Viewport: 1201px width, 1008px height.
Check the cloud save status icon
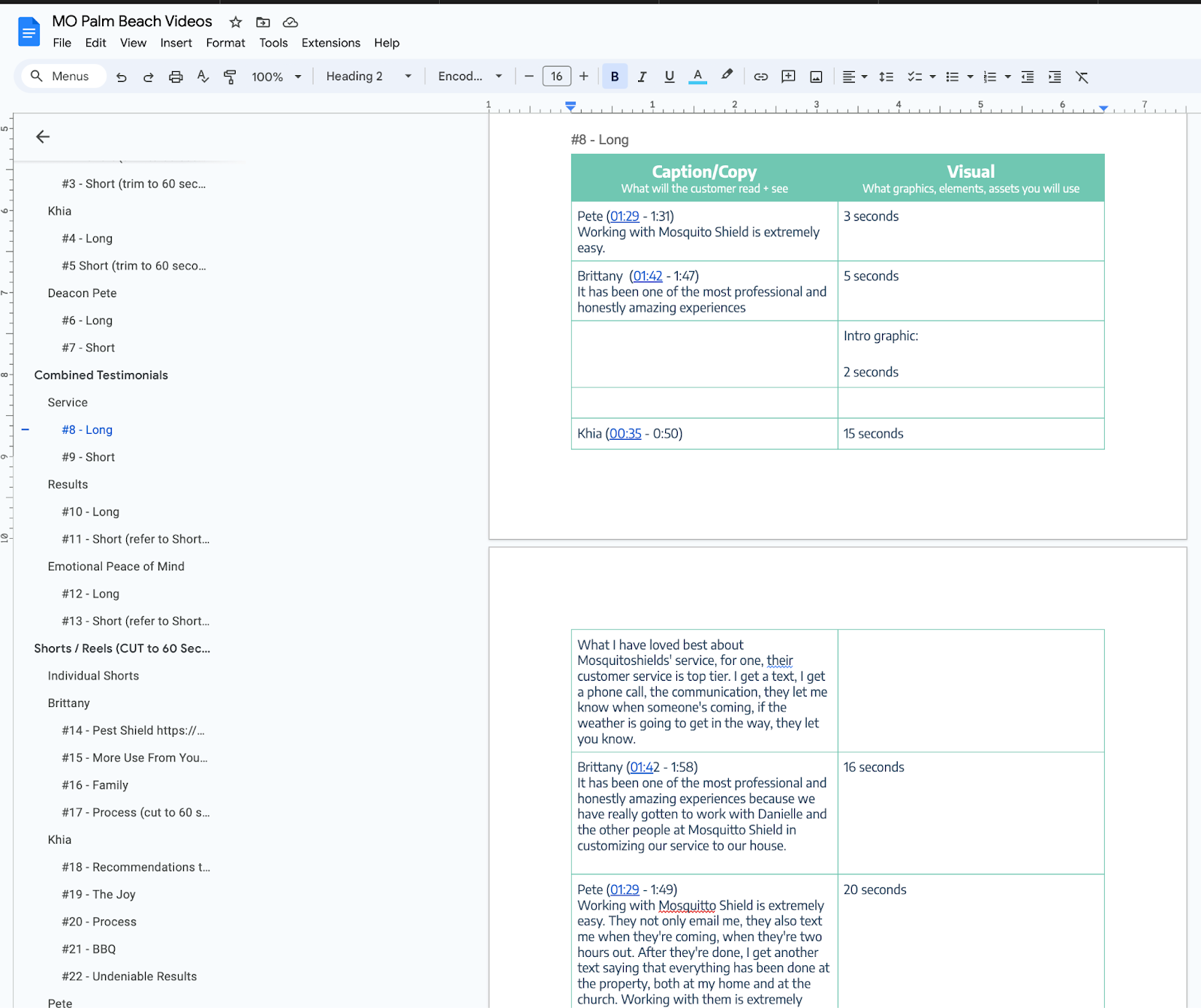pos(290,22)
